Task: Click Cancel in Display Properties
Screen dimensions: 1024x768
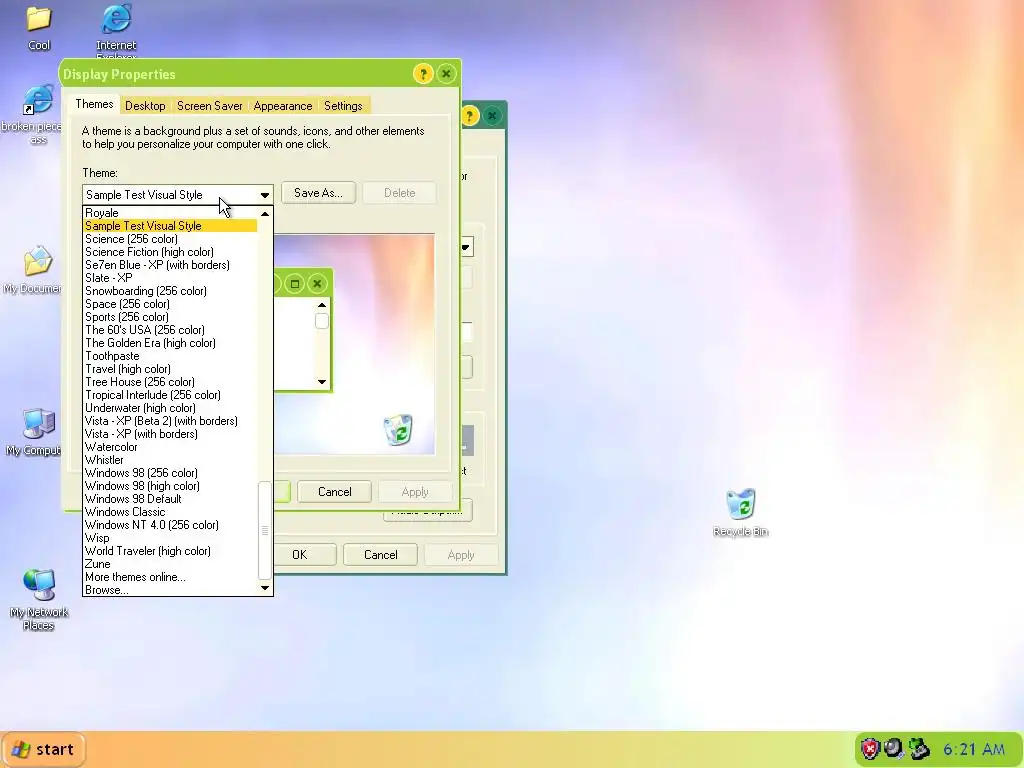Action: (x=334, y=492)
